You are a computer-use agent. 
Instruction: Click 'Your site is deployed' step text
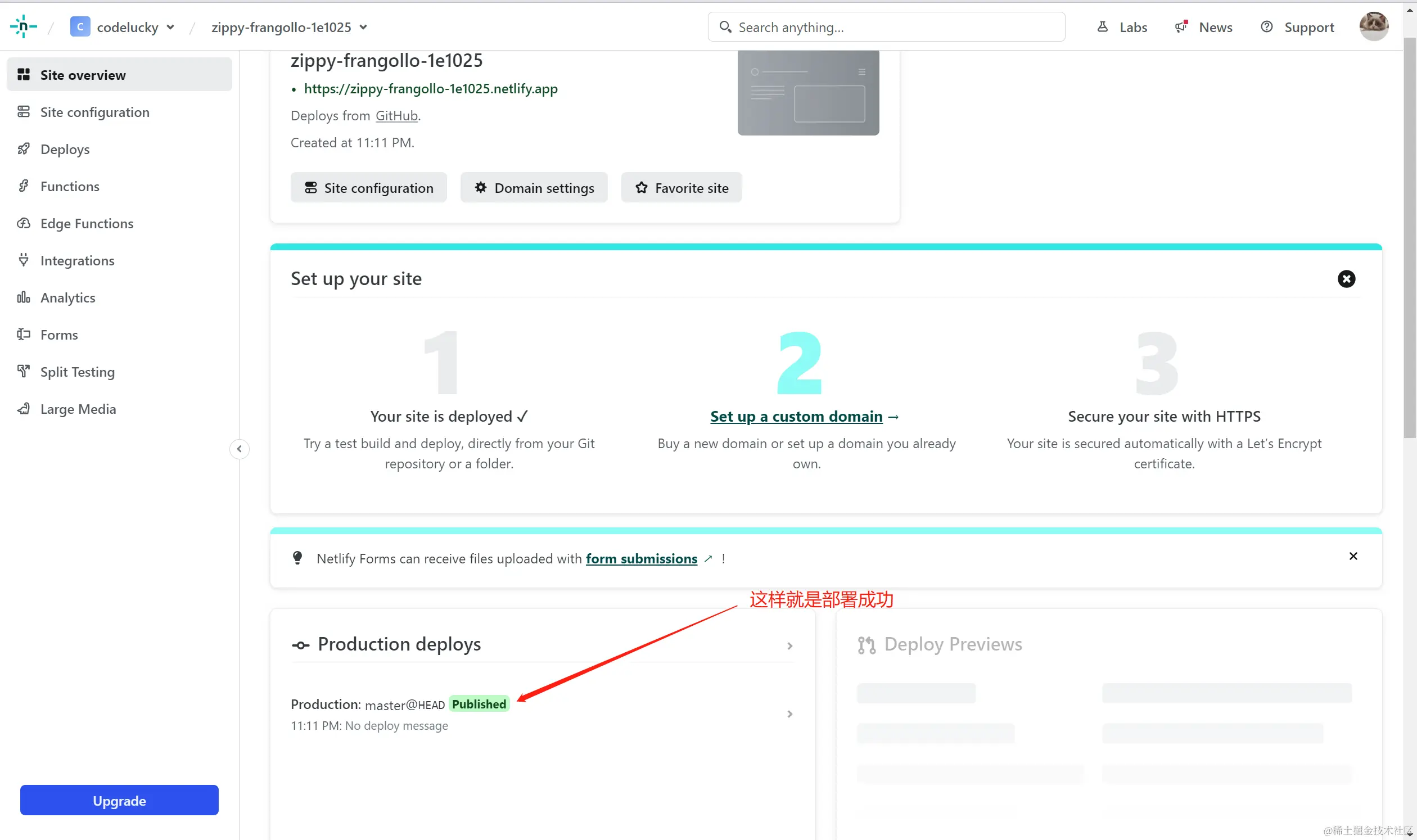(x=449, y=416)
